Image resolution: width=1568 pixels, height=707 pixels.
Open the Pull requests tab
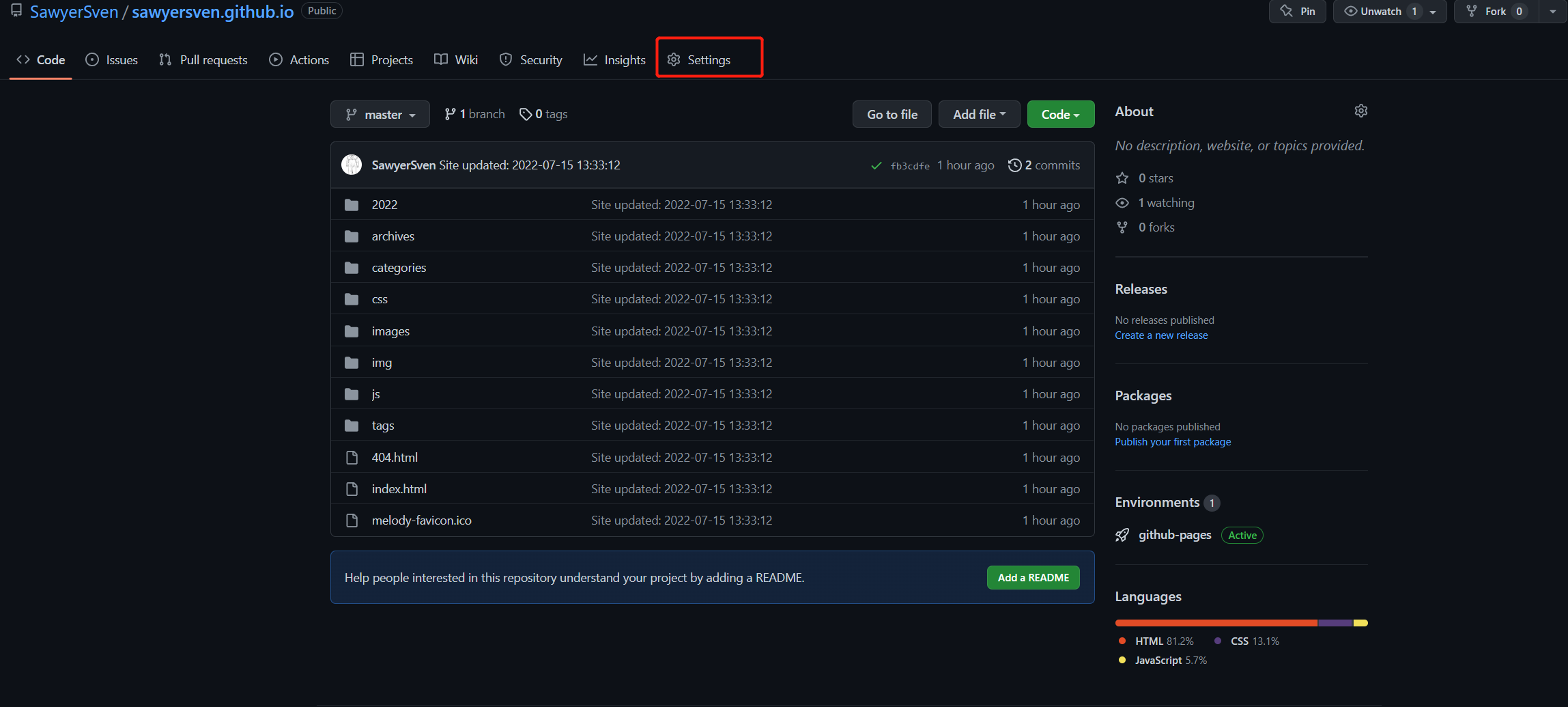click(x=203, y=59)
